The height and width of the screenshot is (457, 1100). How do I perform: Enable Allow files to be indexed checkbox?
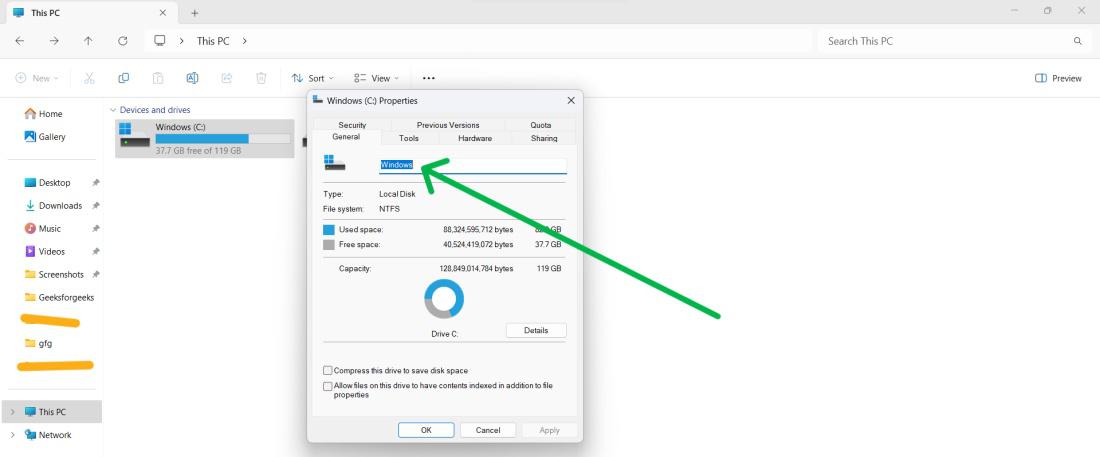click(328, 386)
